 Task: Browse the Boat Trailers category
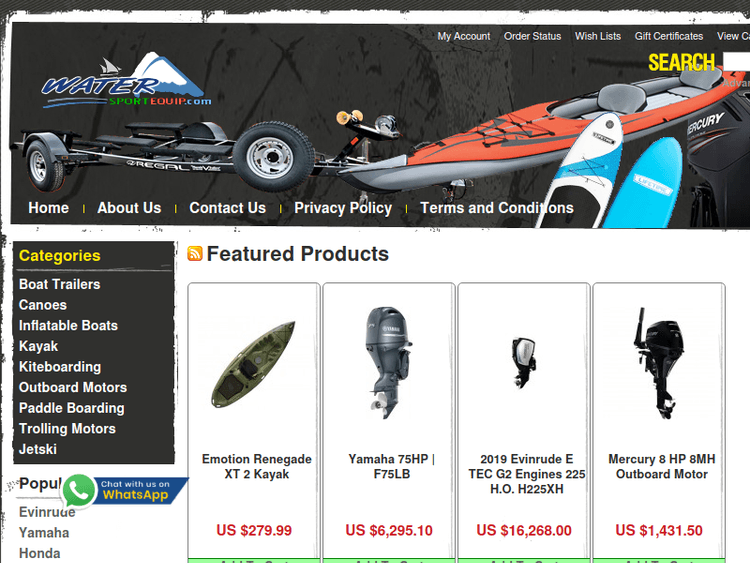point(60,284)
